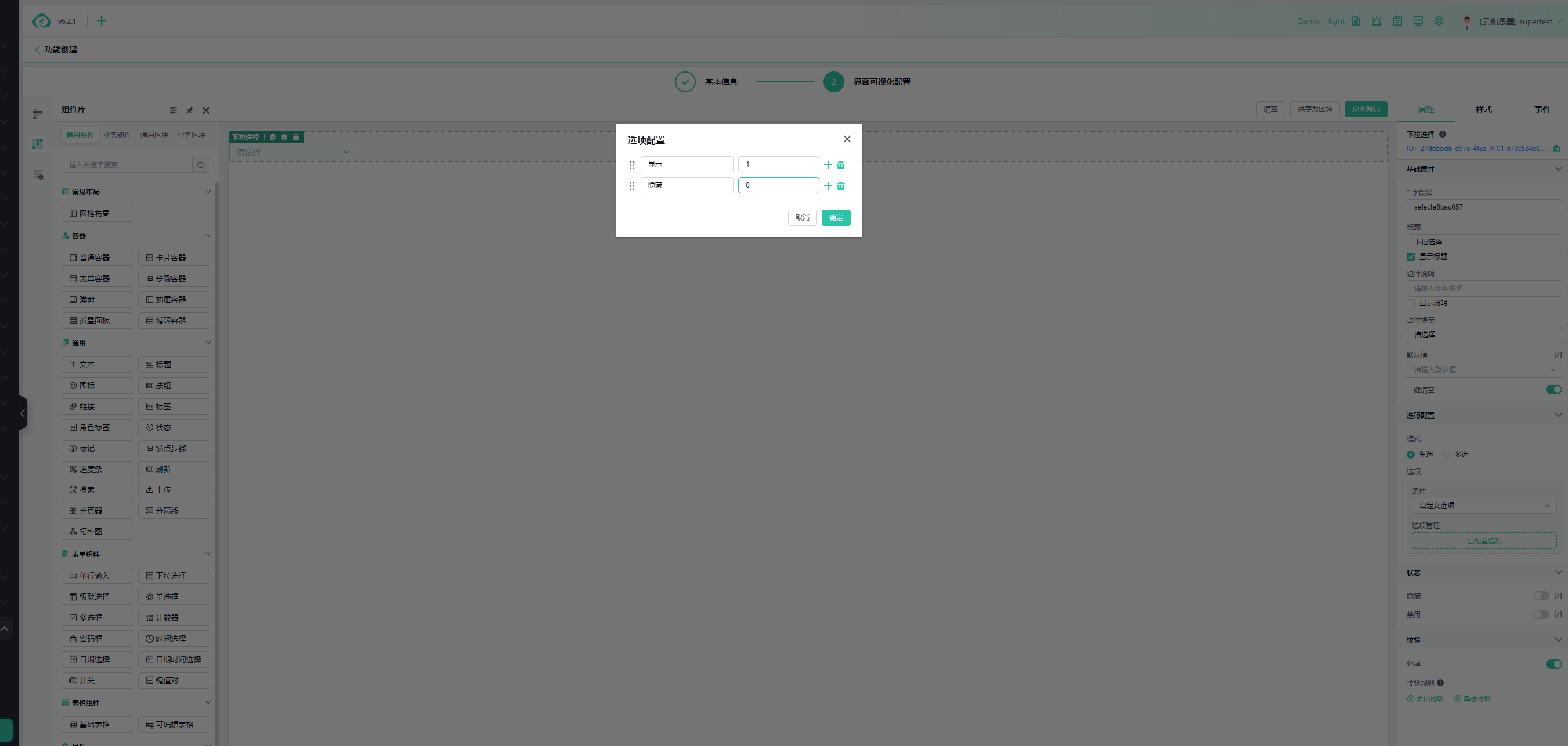
Task: Open the 自定义选项 condition dropdown
Action: tap(1483, 505)
